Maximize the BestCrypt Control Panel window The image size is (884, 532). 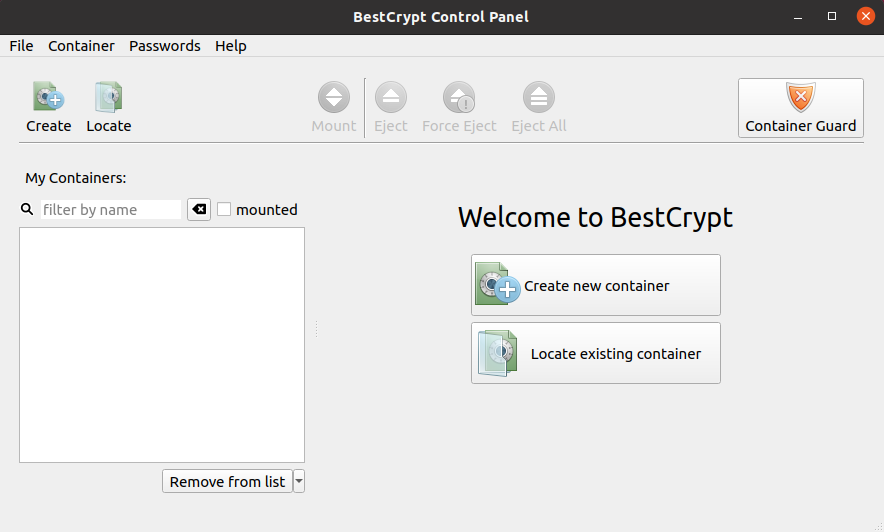[832, 16]
